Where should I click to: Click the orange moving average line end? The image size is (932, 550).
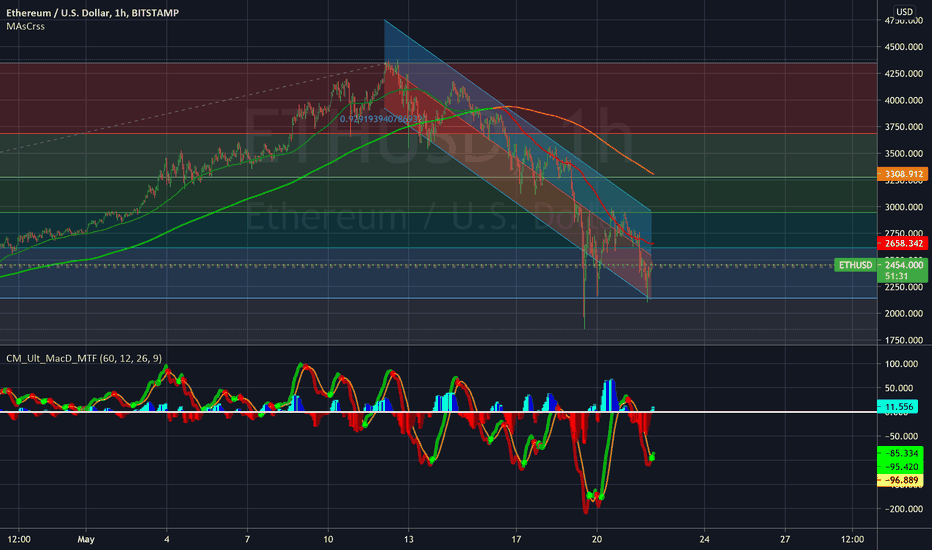[653, 174]
